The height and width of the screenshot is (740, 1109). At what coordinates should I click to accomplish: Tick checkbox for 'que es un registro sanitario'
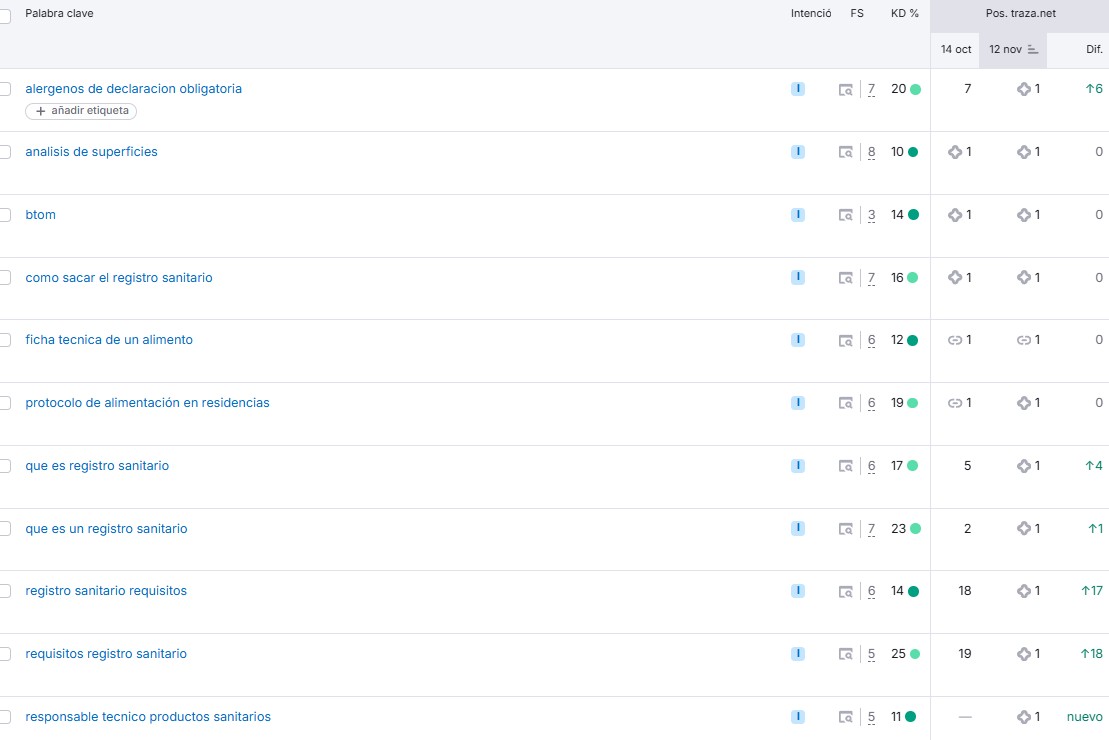5,529
